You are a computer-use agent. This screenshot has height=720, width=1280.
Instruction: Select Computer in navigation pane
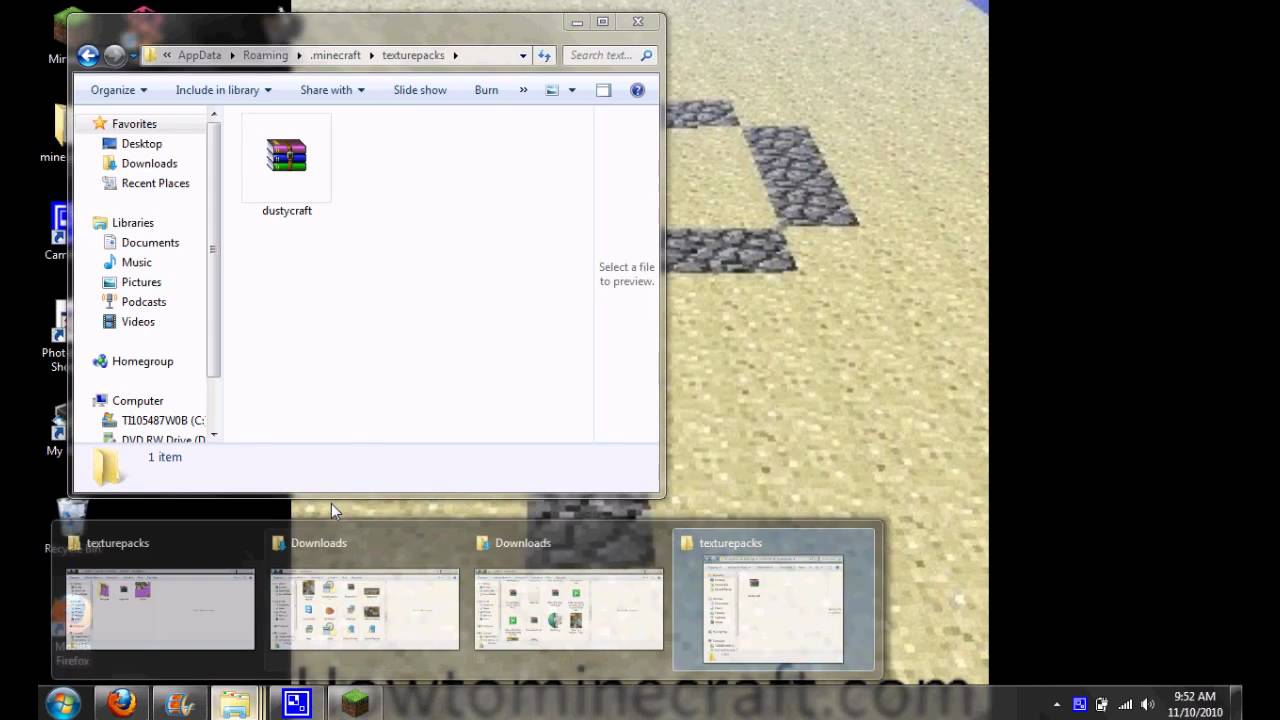[137, 401]
